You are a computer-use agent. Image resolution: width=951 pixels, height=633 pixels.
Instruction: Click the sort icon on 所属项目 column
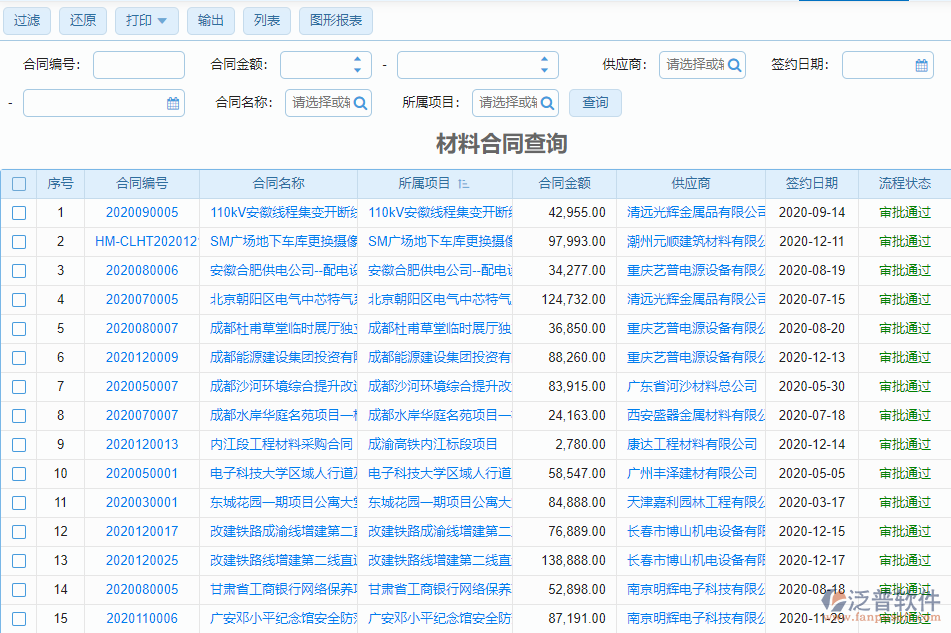pyautogui.click(x=461, y=183)
